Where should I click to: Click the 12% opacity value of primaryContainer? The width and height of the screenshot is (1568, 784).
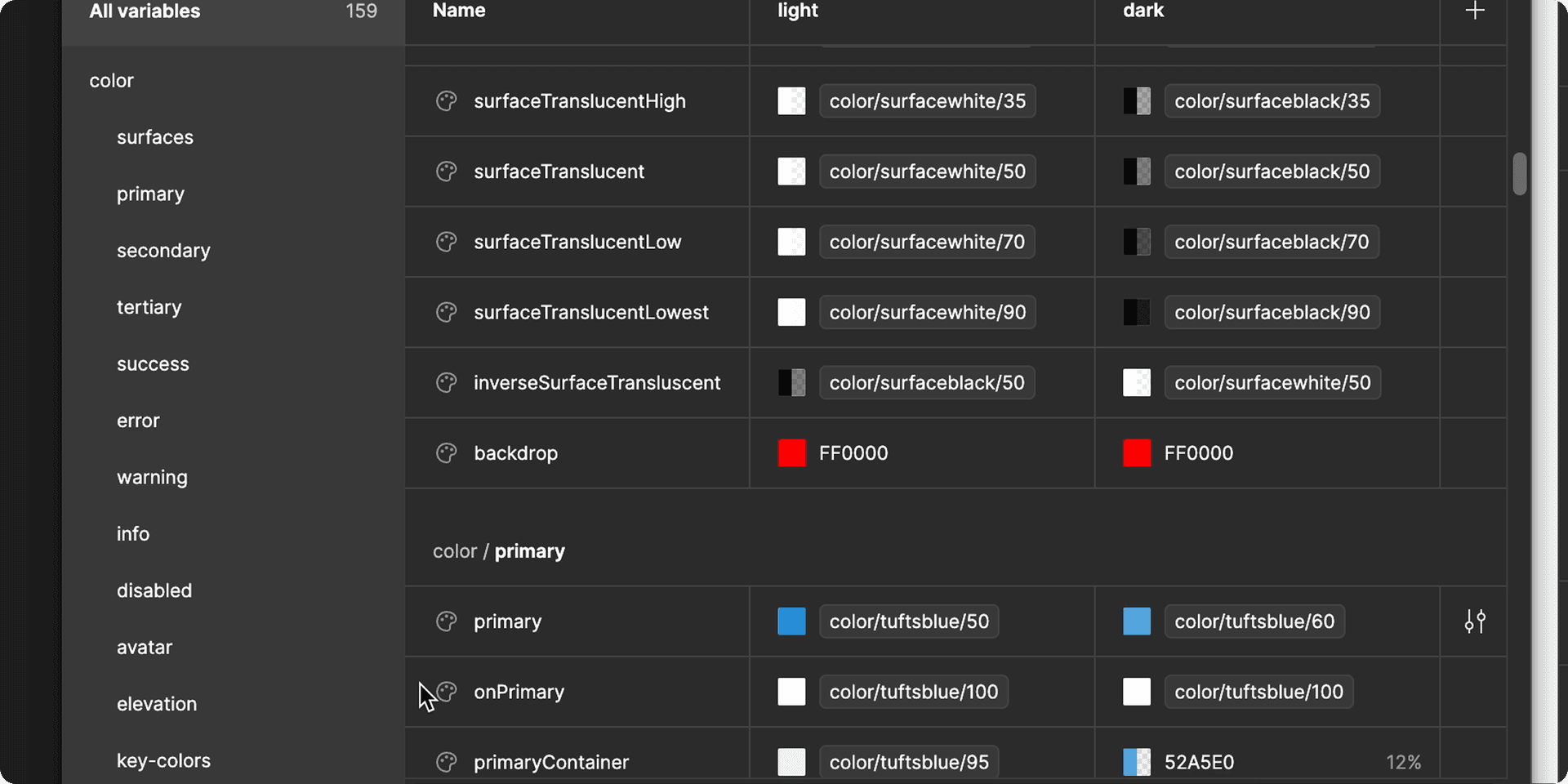(x=1403, y=762)
